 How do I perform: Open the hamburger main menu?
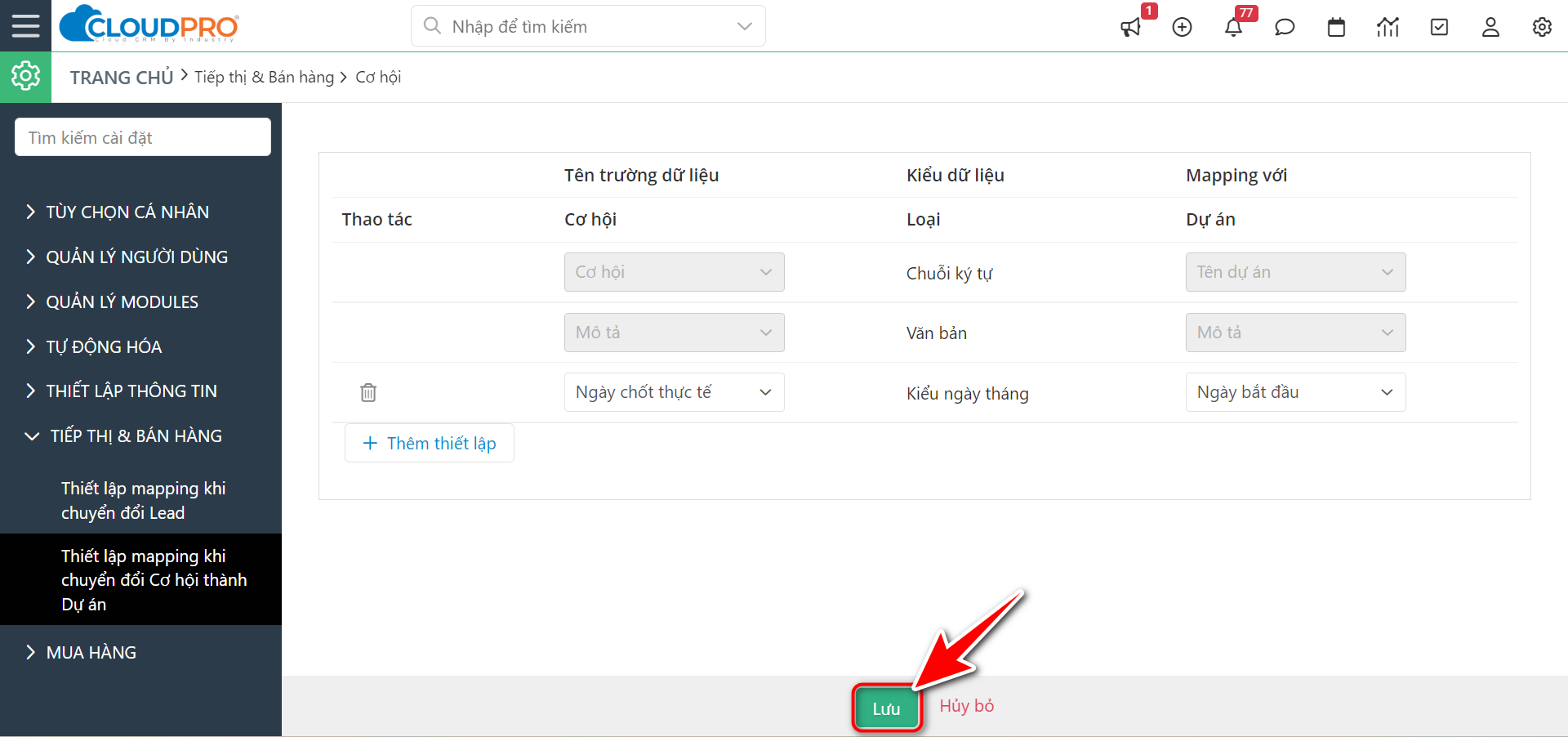pos(25,25)
